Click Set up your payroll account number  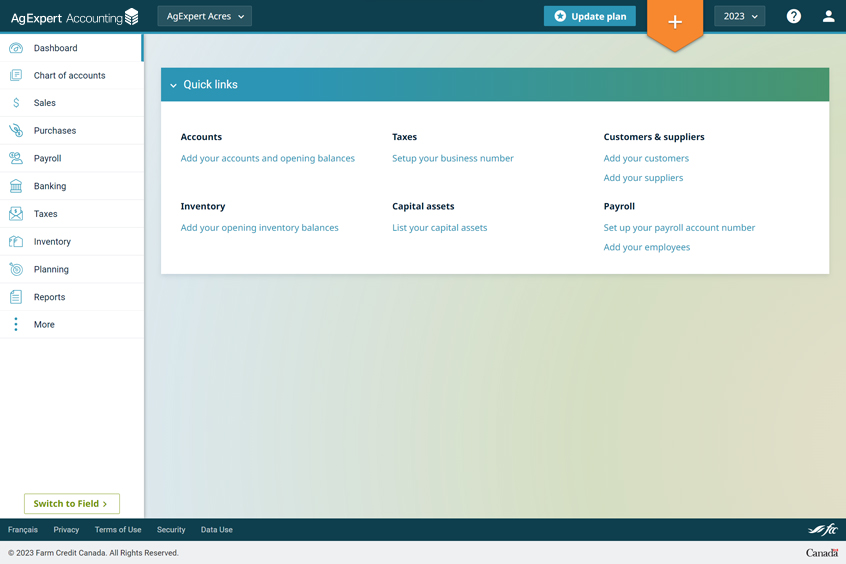[x=679, y=228]
